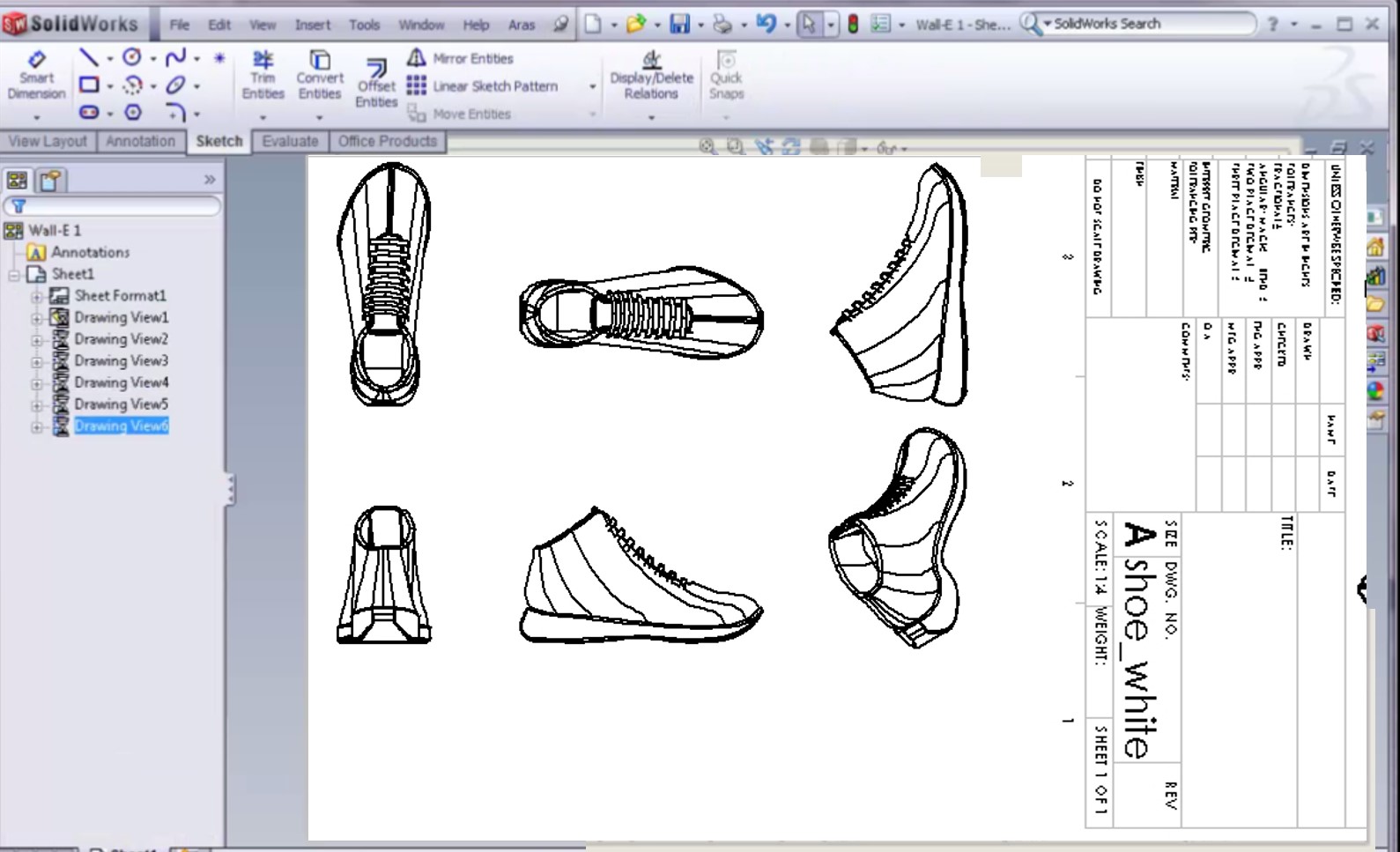The width and height of the screenshot is (1400, 852).
Task: Collapse the Sheet1 tree node
Action: [14, 275]
